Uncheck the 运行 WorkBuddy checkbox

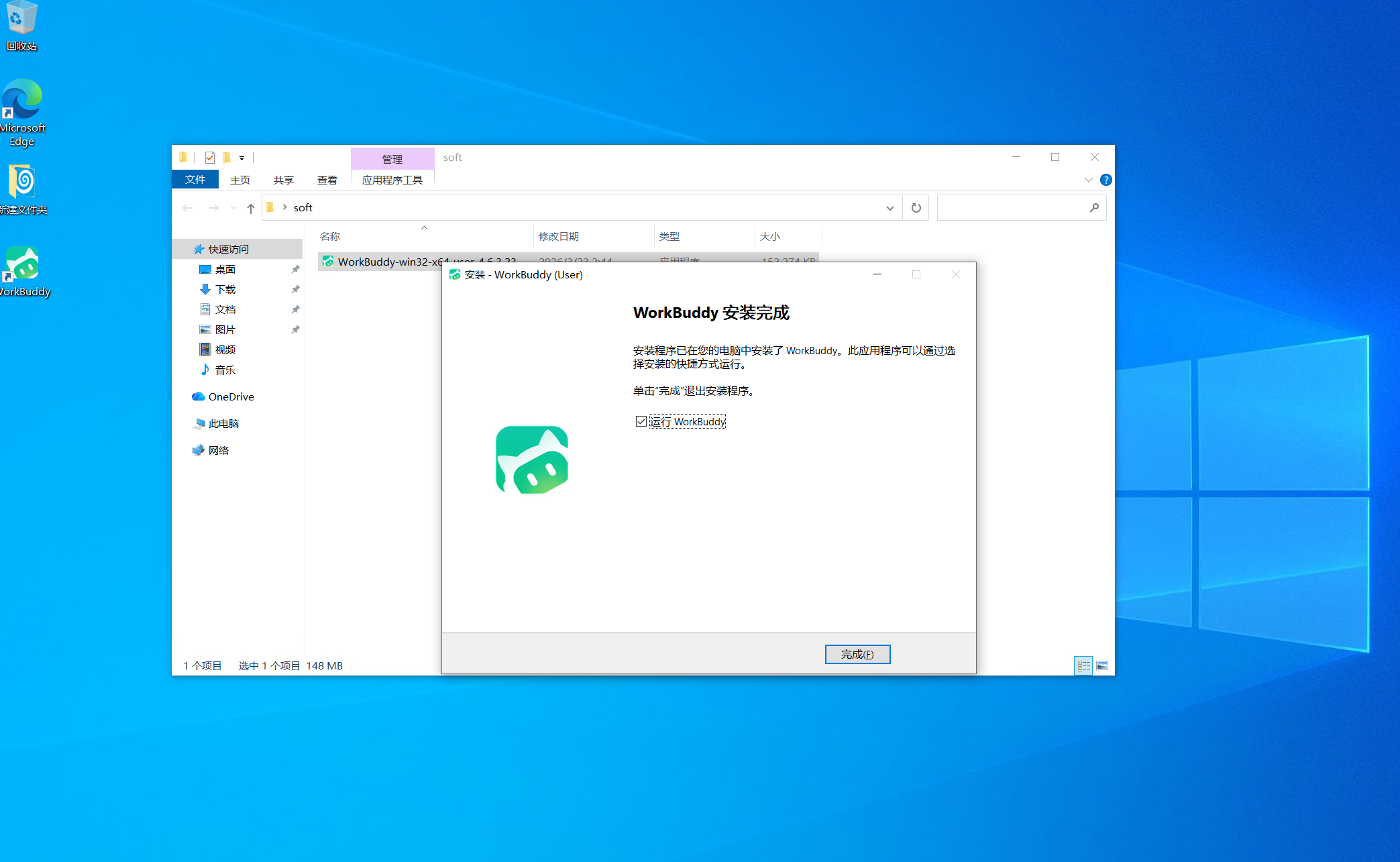pyautogui.click(x=641, y=421)
